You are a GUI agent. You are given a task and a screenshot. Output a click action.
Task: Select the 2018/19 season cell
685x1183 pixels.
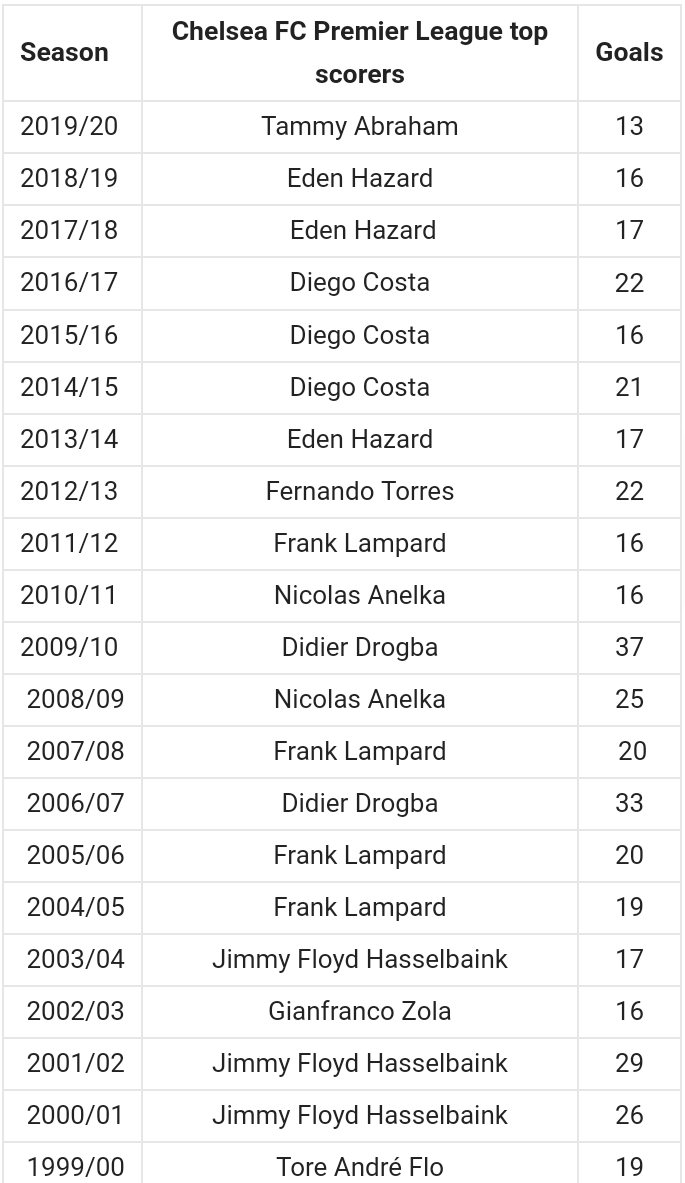69,178
